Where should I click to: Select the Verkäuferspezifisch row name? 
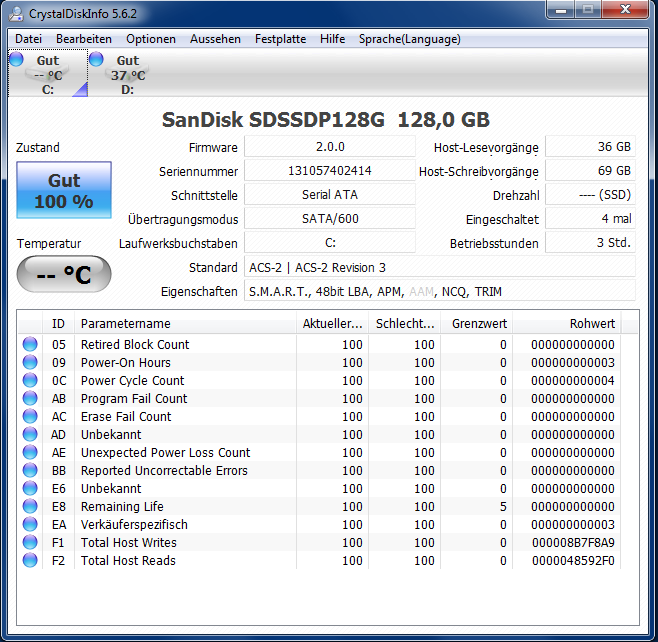point(134,525)
